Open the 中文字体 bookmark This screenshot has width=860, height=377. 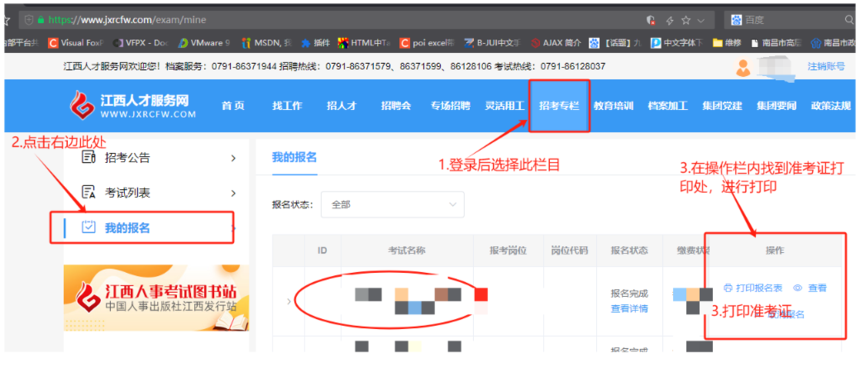coord(677,43)
